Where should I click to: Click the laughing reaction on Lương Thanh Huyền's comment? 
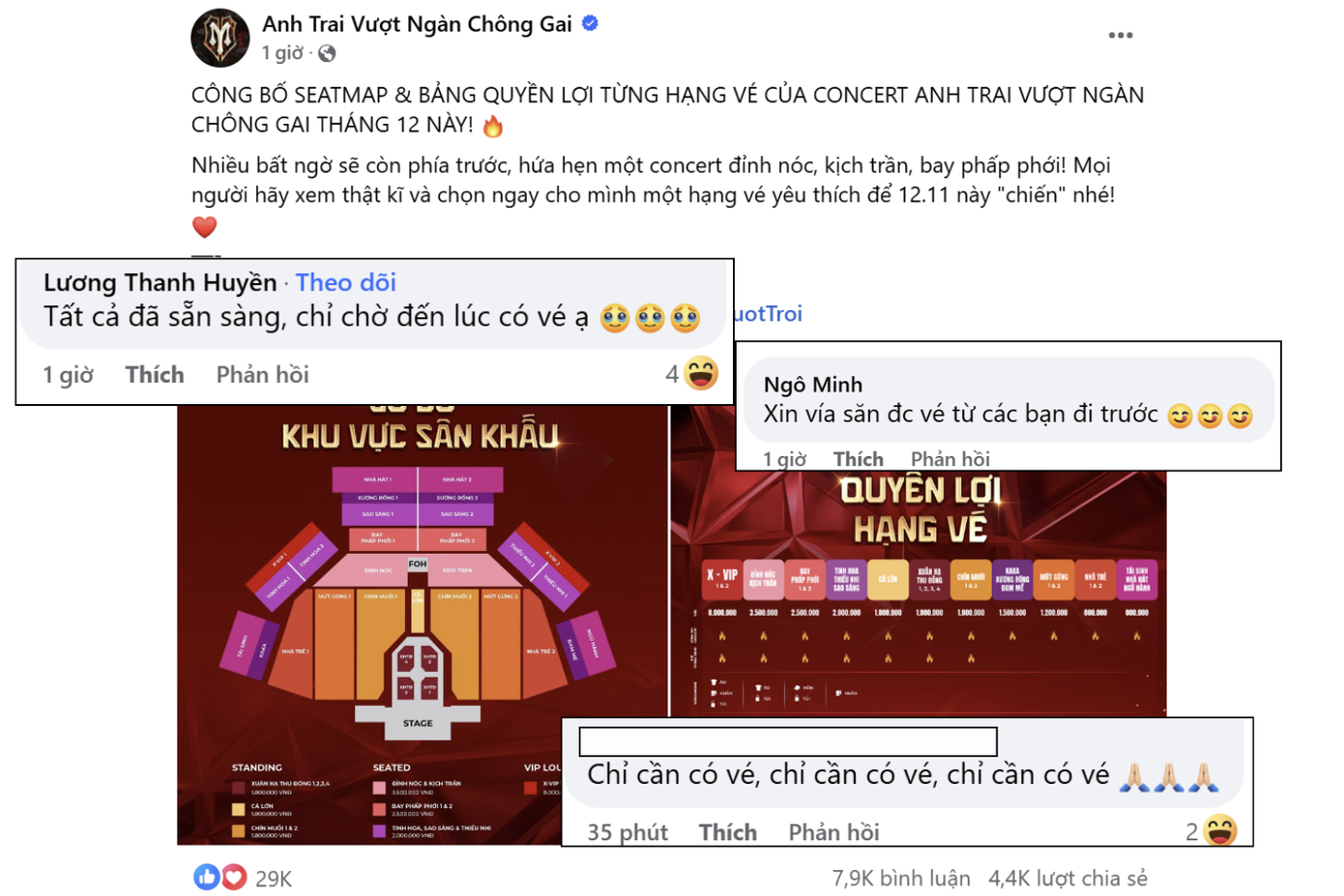(x=701, y=373)
